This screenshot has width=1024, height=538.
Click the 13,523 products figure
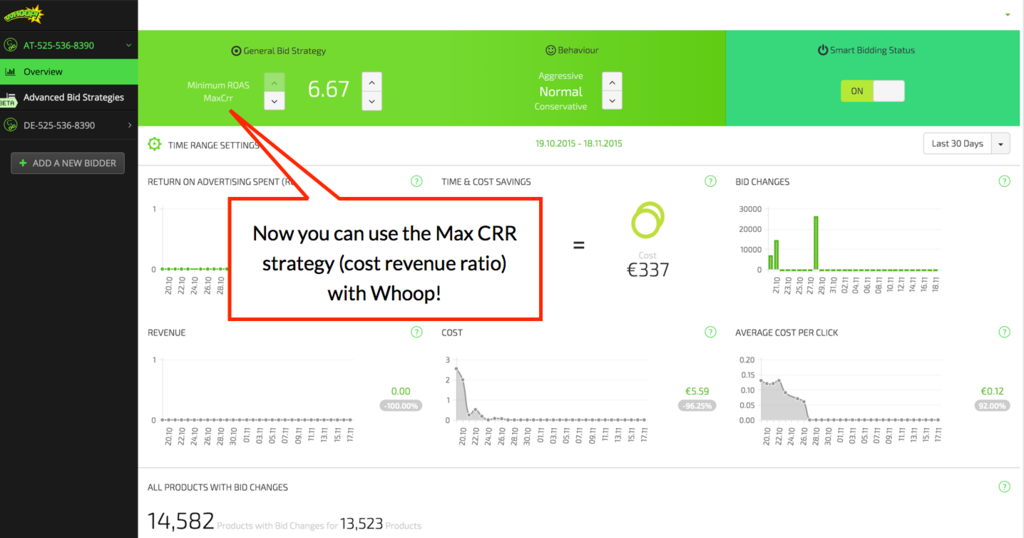point(361,524)
